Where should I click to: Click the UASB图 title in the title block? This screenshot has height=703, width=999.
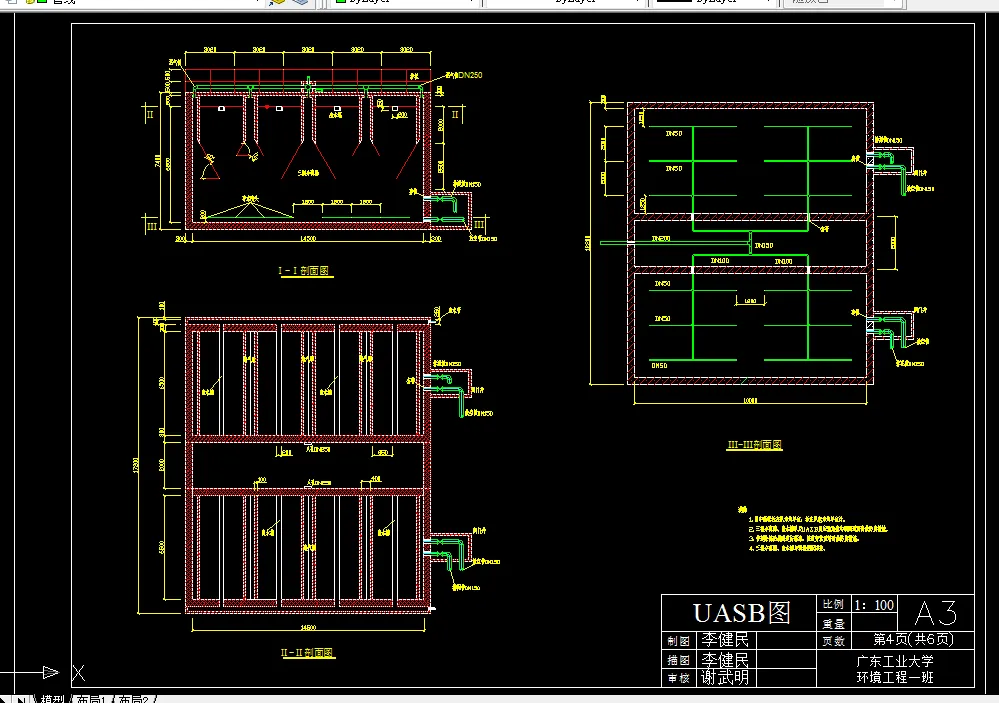tap(741, 612)
